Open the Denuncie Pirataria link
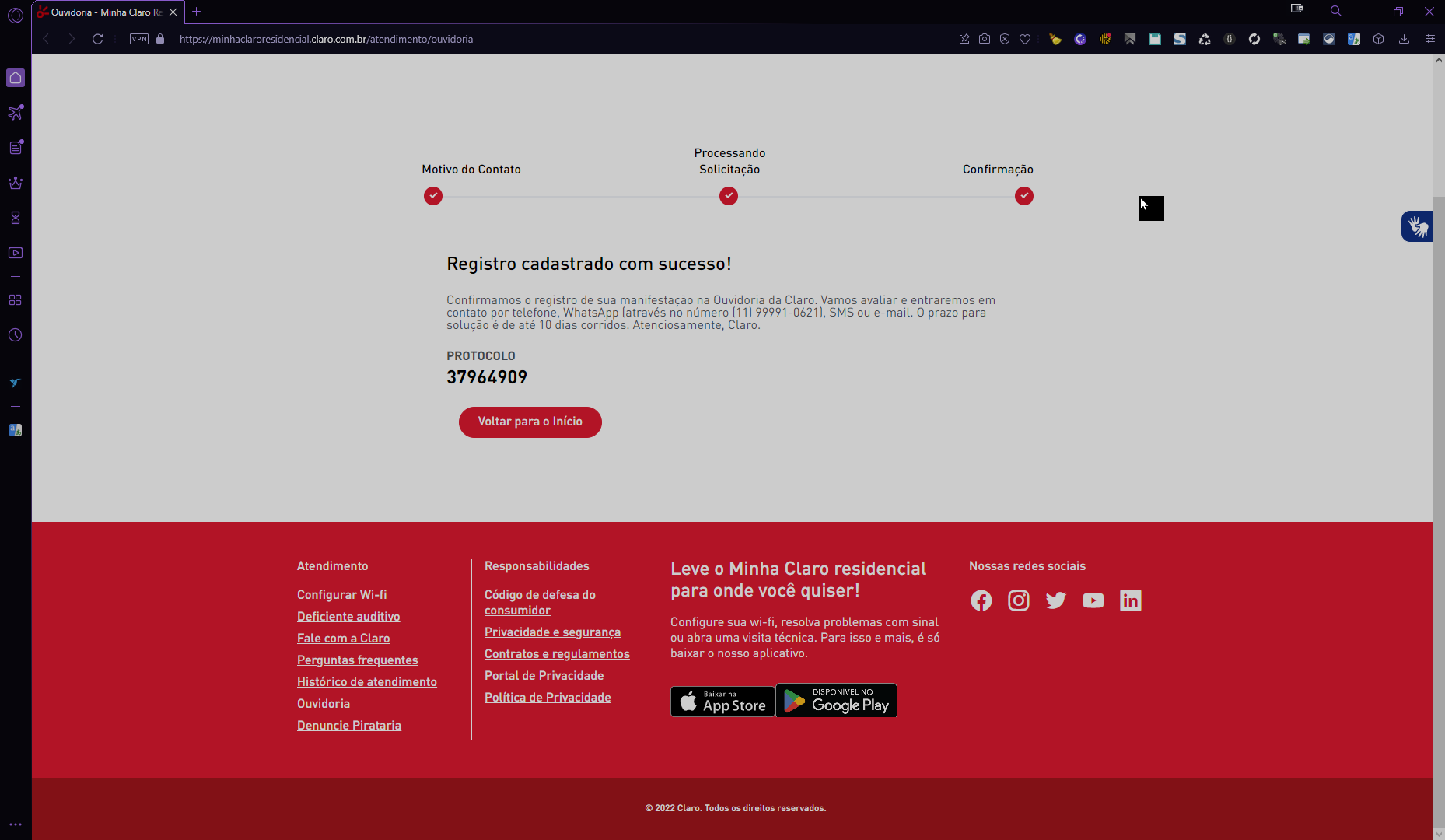The width and height of the screenshot is (1445, 840). click(349, 726)
